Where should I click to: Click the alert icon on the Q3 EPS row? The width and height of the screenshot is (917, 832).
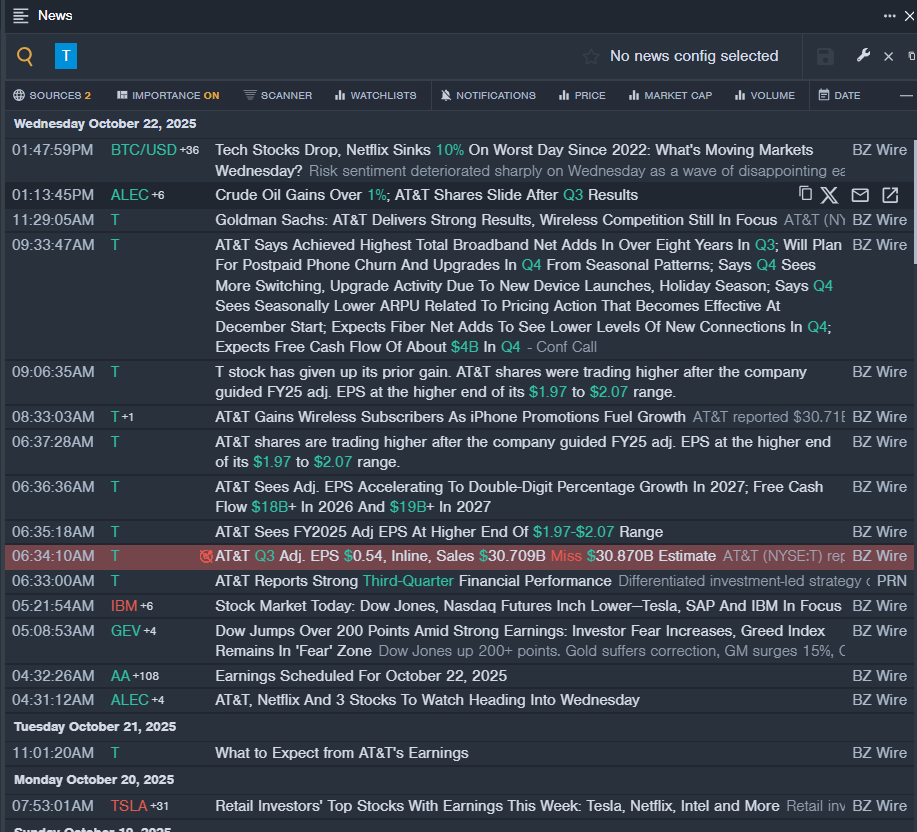click(x=206, y=556)
